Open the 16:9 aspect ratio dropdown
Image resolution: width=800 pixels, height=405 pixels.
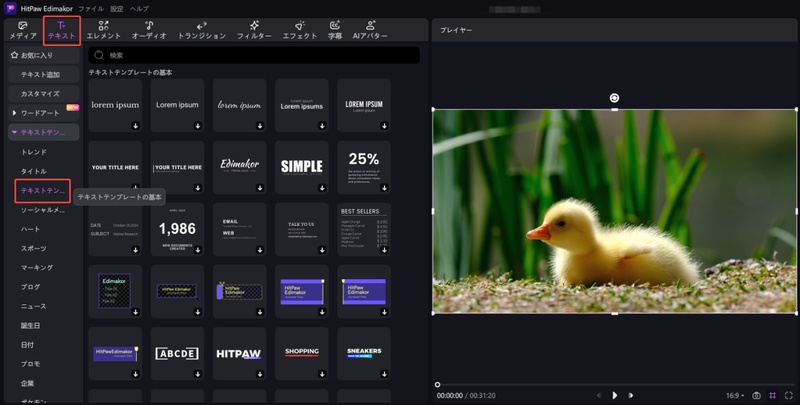coord(735,395)
